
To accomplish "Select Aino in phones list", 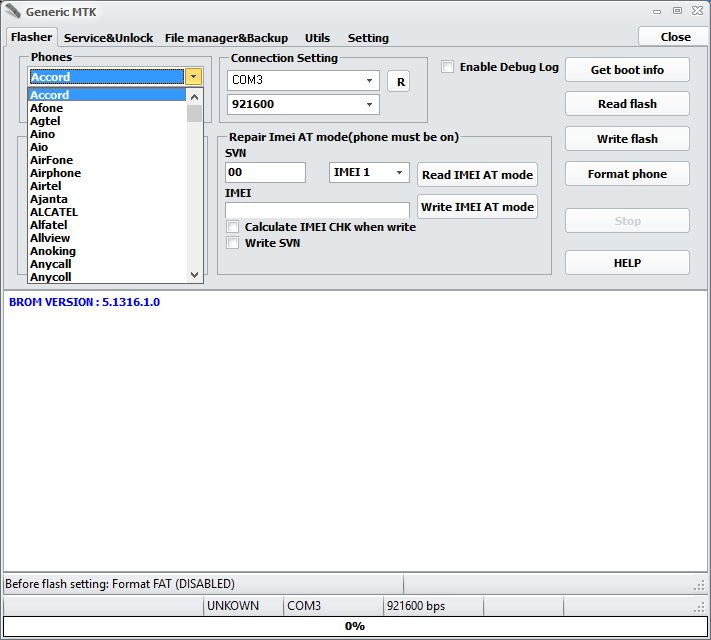I will [107, 134].
